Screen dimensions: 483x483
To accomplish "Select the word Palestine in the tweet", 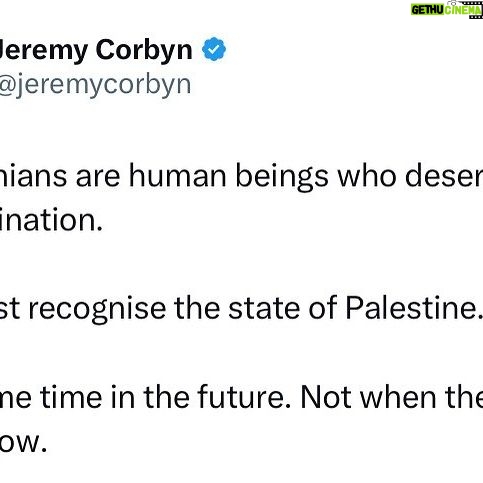I will coord(414,308).
